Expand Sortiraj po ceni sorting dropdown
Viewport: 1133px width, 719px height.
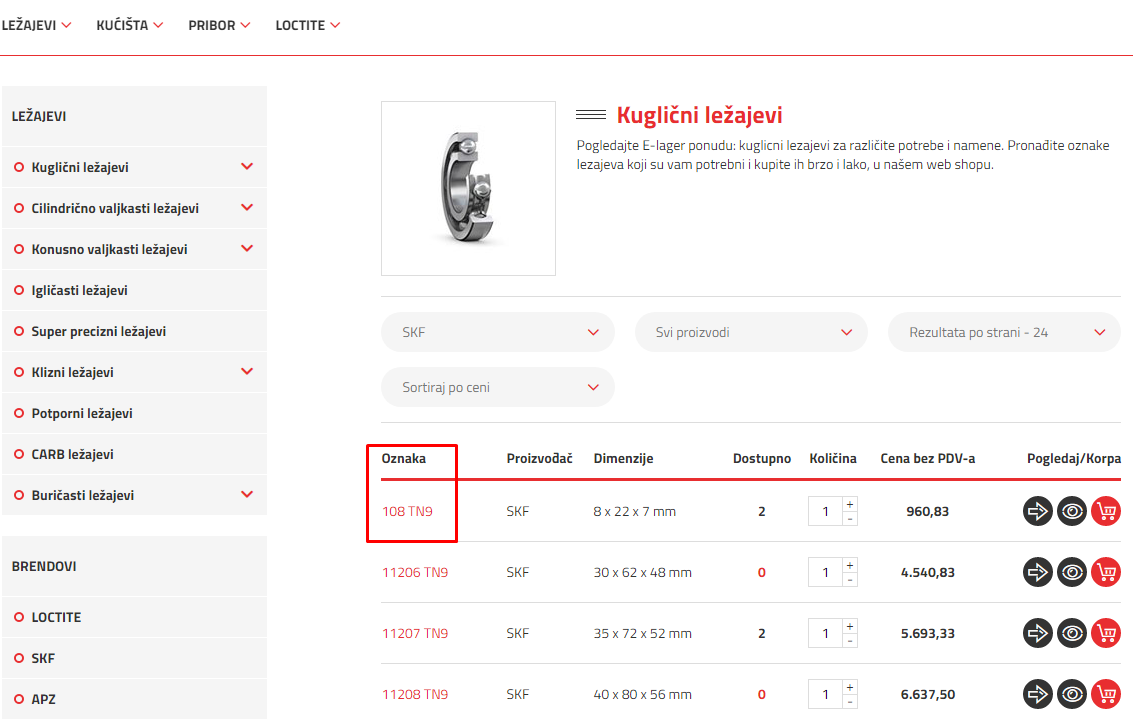[497, 387]
